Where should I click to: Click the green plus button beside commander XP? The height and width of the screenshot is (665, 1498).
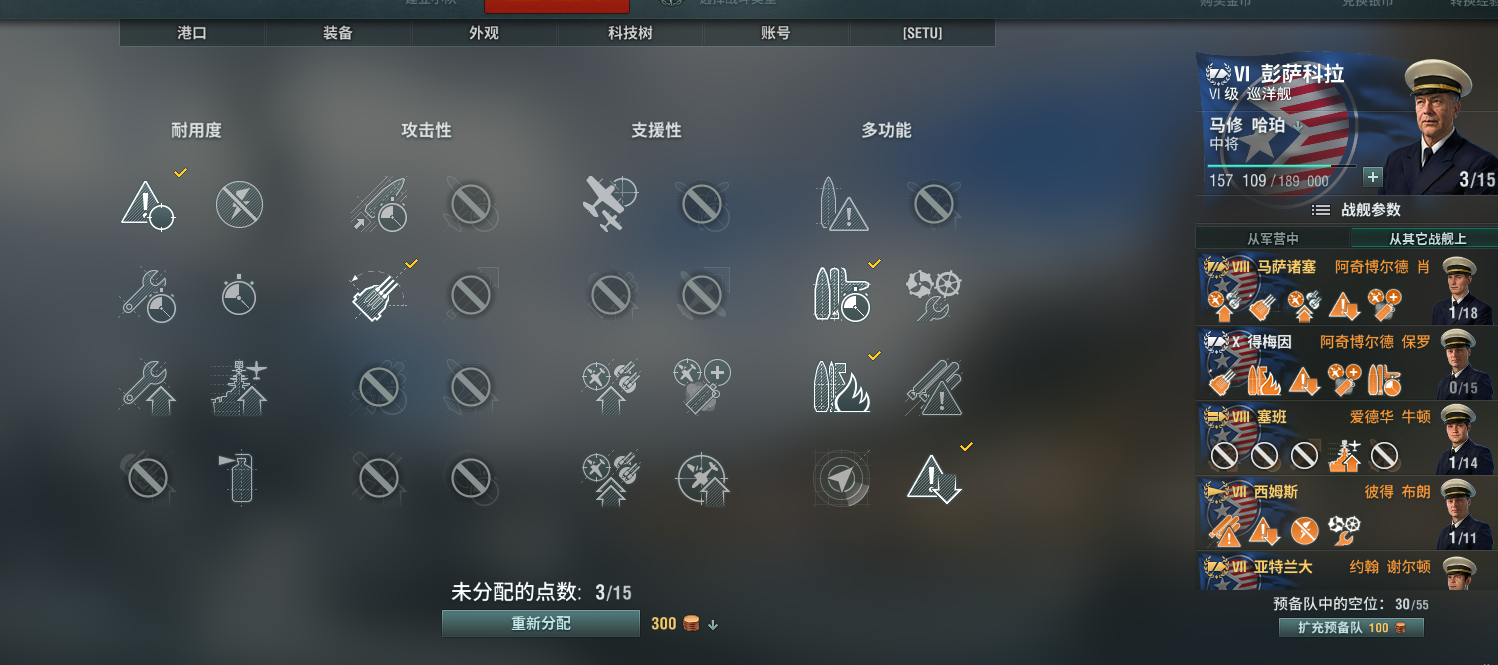[x=1372, y=177]
